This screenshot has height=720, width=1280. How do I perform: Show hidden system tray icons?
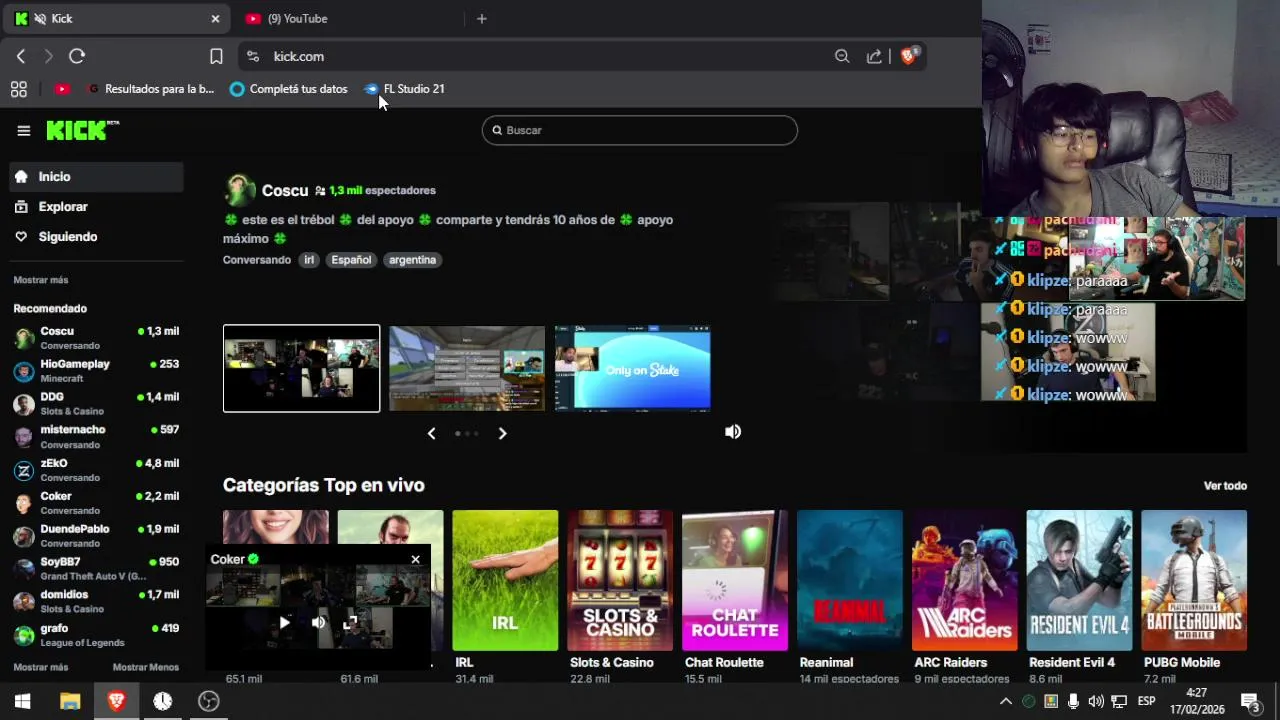pos(1006,701)
